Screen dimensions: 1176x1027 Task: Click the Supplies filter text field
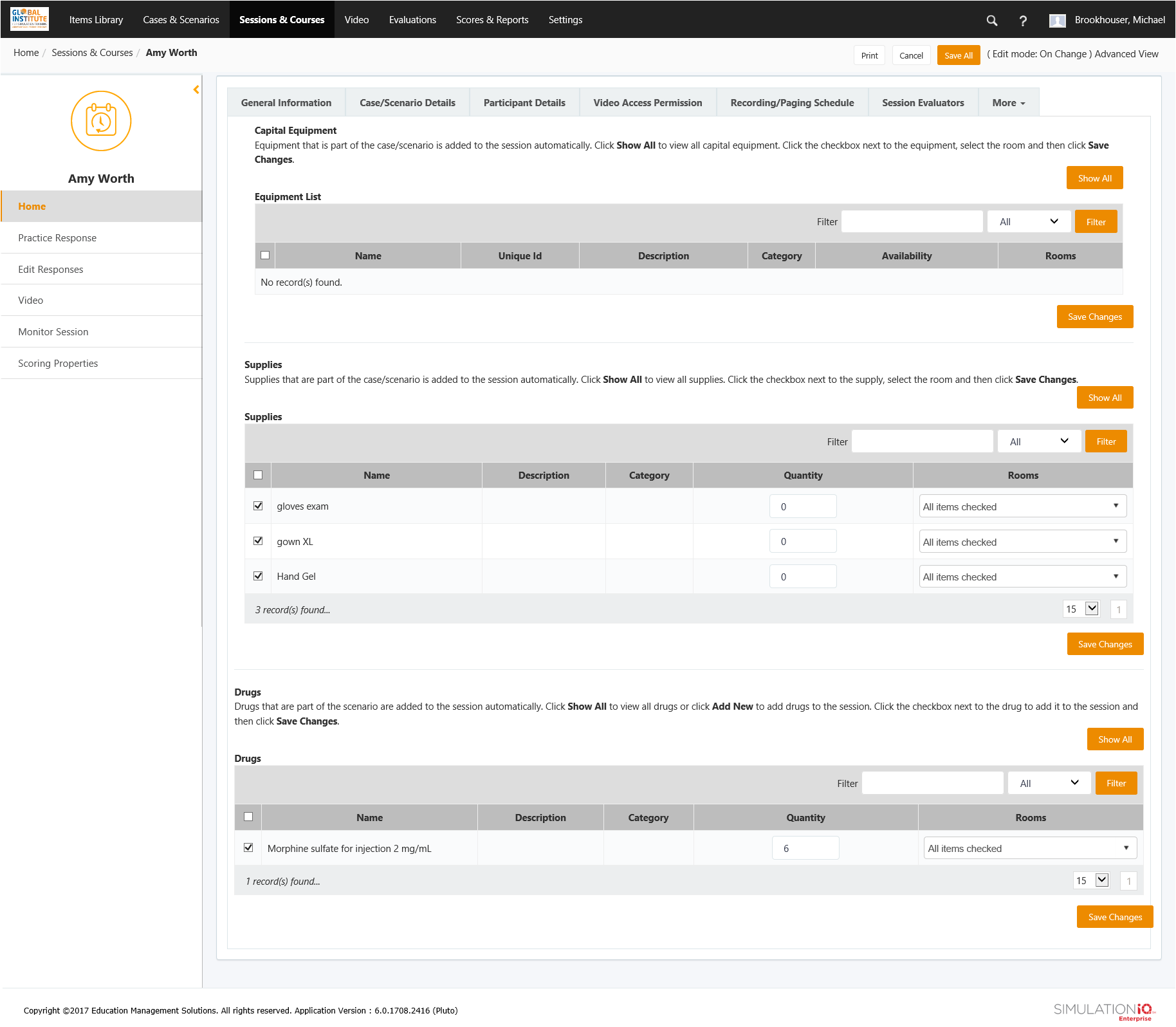click(x=922, y=441)
